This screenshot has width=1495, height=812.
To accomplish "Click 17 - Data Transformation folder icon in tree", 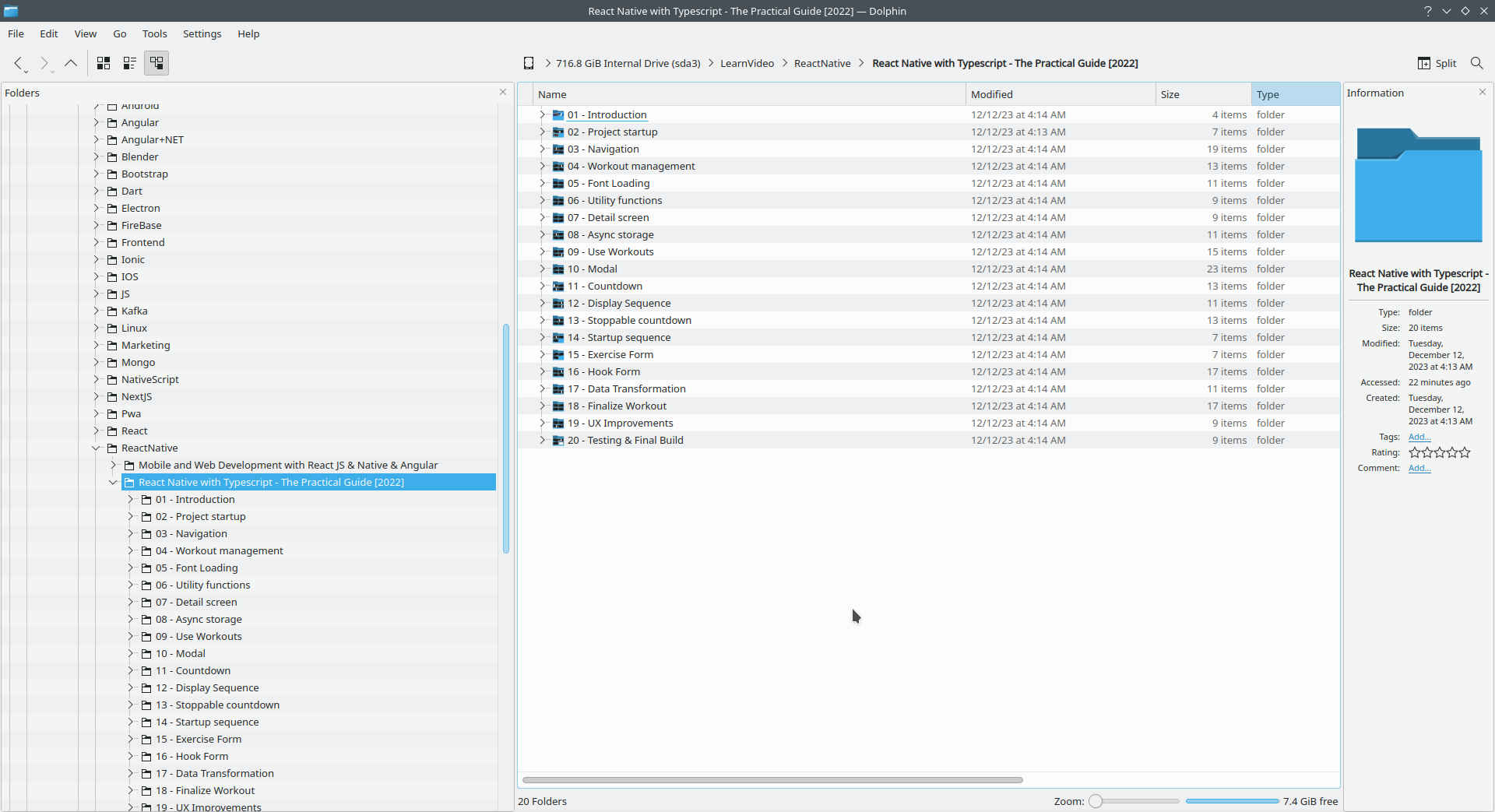I will tap(146, 773).
